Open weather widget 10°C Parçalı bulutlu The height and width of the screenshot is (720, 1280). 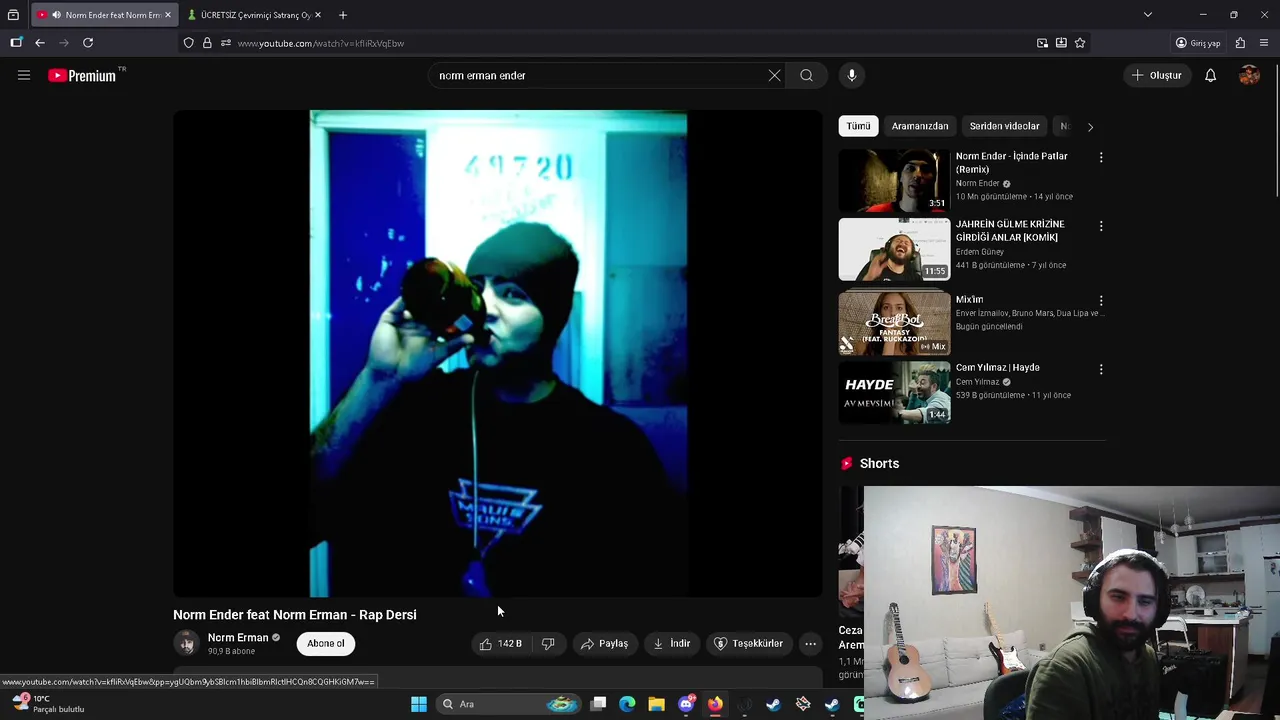point(48,704)
